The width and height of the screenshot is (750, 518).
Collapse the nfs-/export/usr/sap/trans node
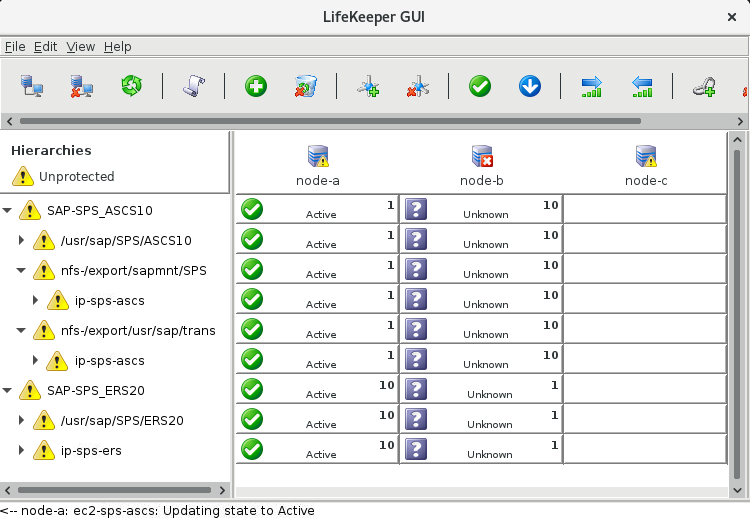pos(21,330)
